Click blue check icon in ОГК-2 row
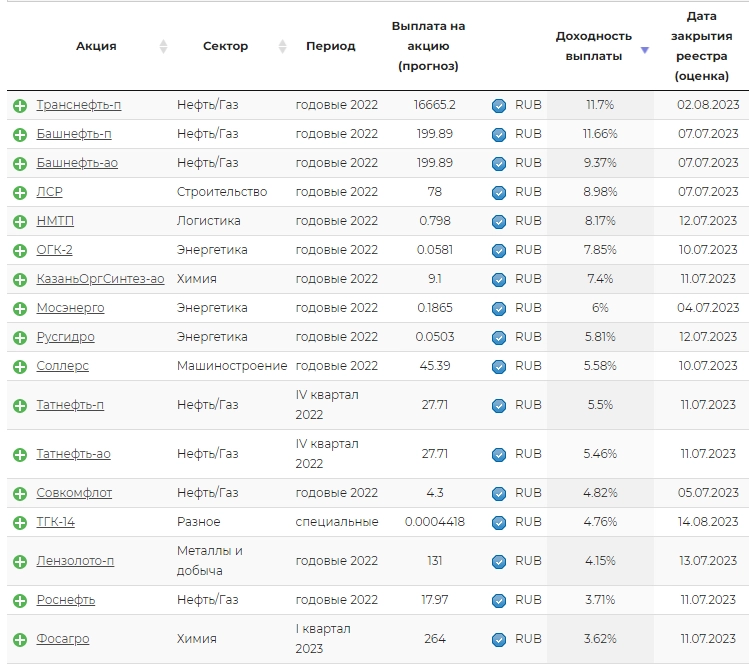The height and width of the screenshot is (664, 749). [x=499, y=251]
